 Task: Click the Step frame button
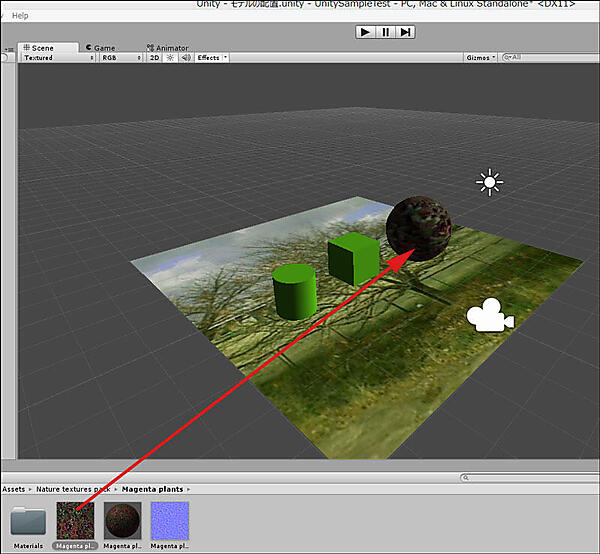pos(405,32)
